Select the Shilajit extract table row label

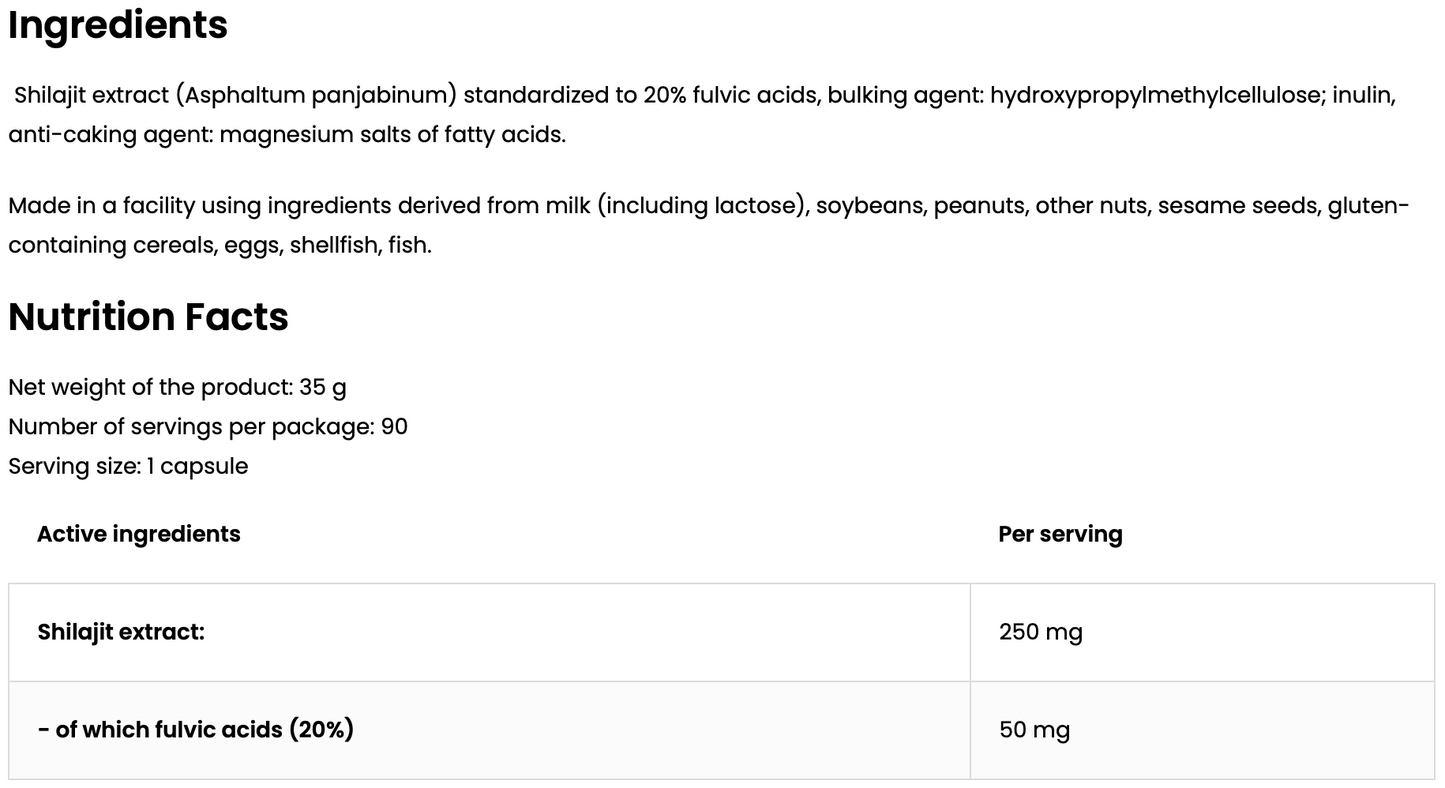point(121,632)
